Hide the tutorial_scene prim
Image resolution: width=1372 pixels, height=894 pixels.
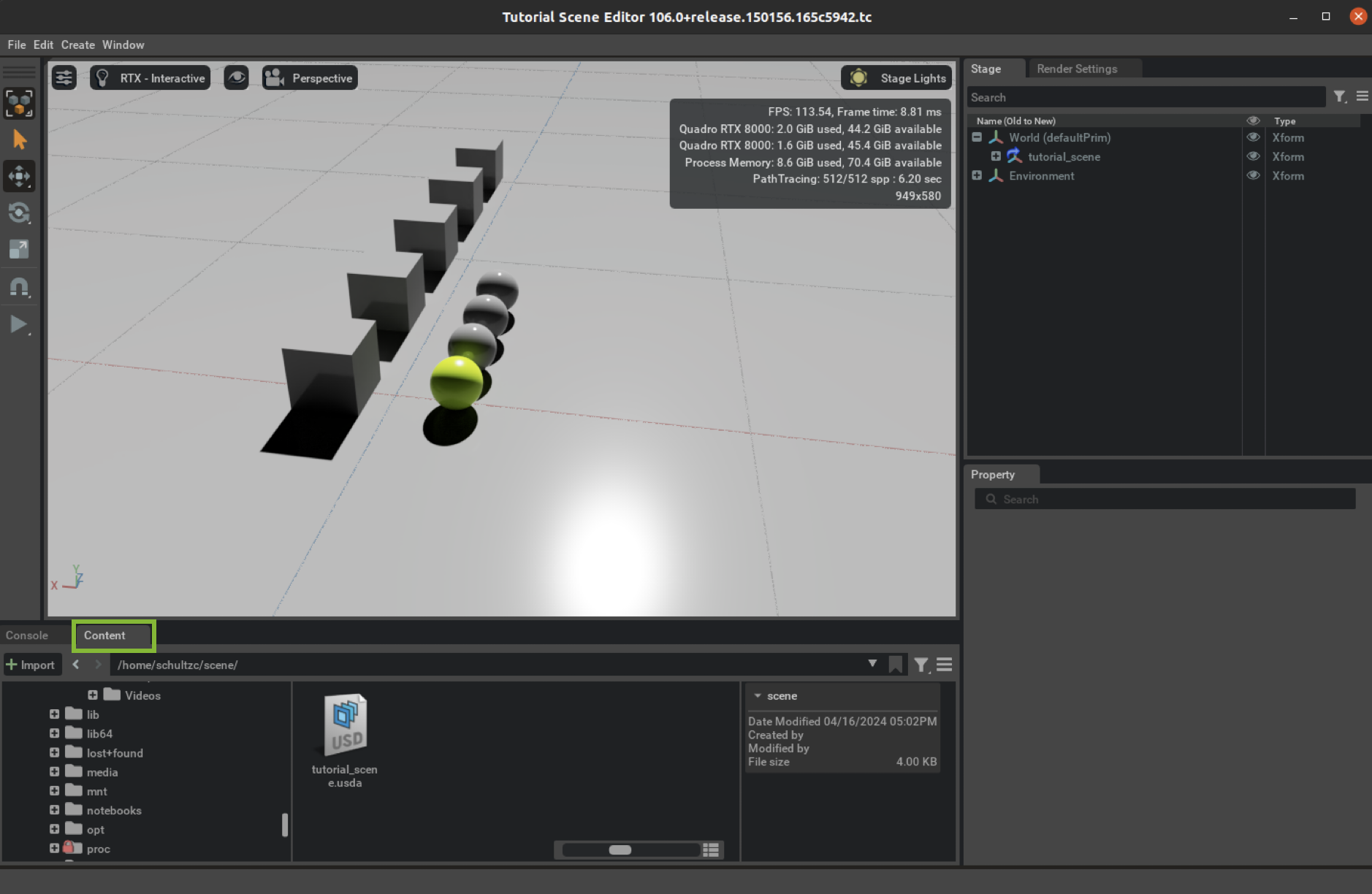[x=1253, y=156]
